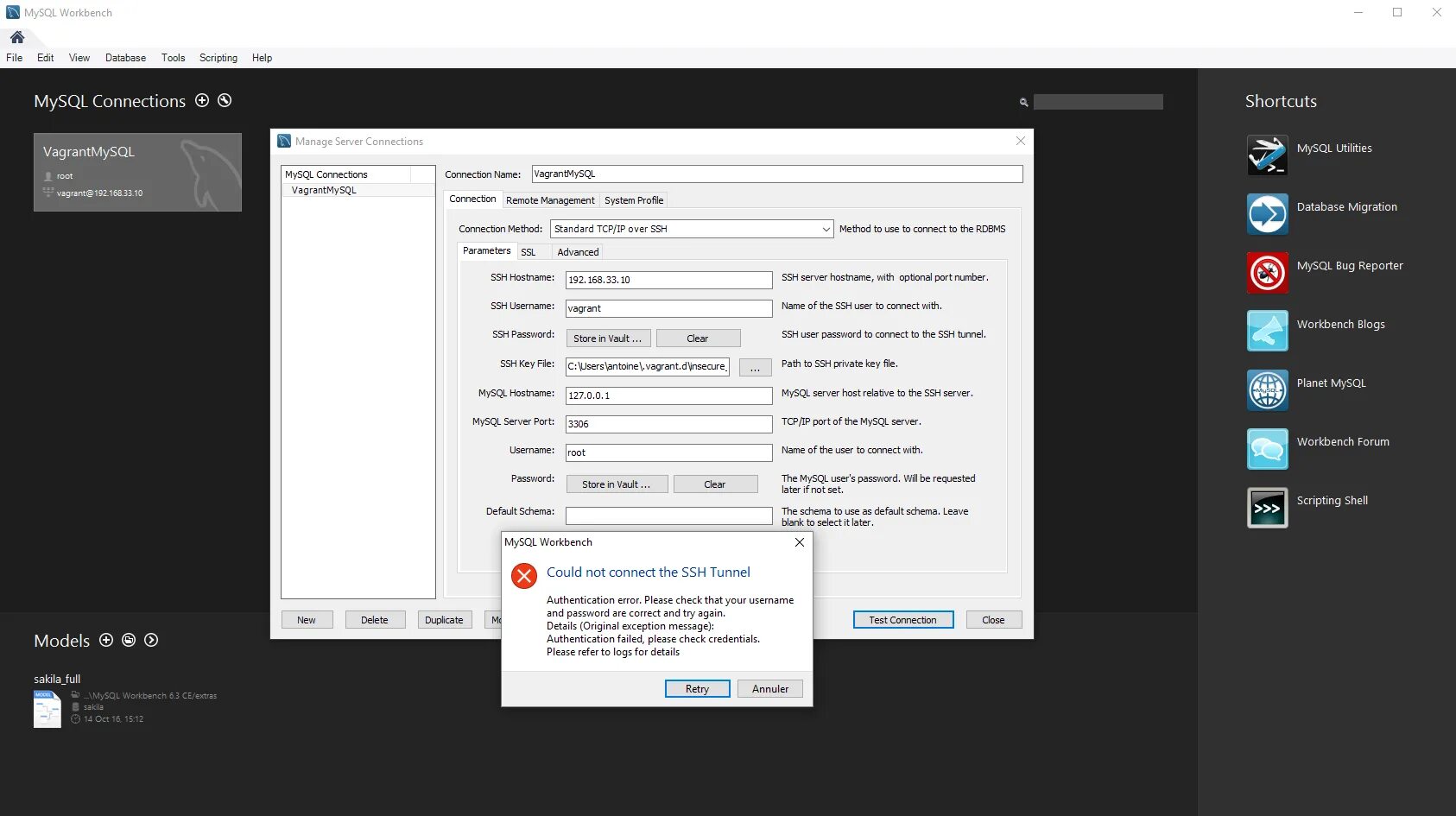Store SSH password in vault
The width and height of the screenshot is (1456, 816).
pos(608,338)
